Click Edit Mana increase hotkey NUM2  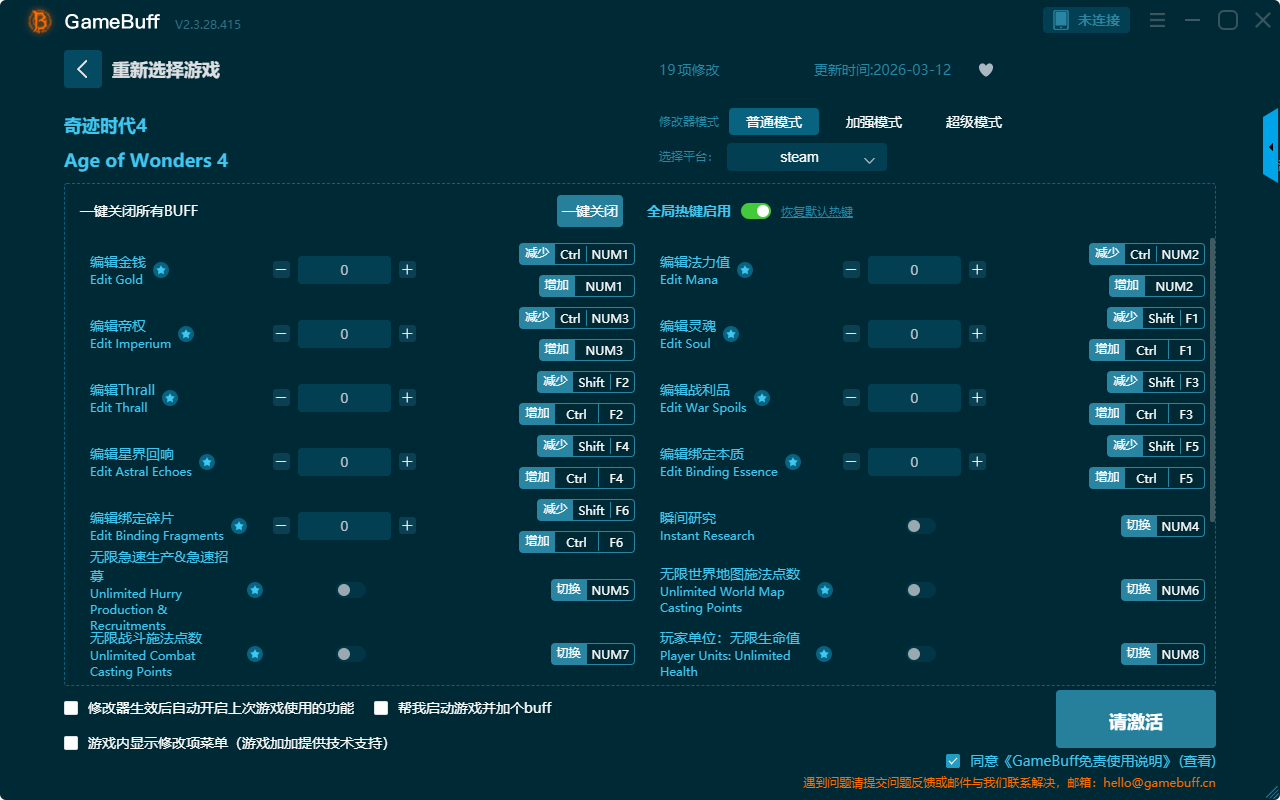[1157, 286]
